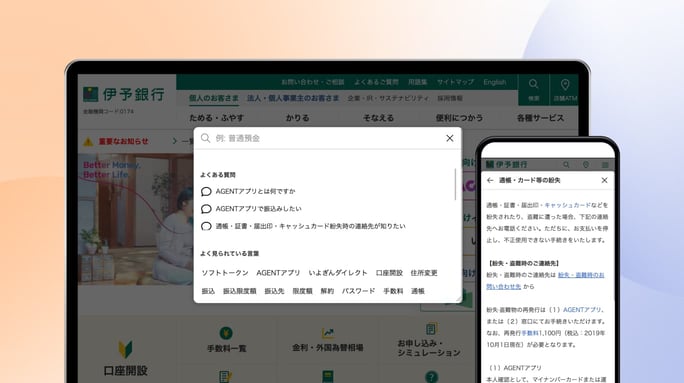684x383 pixels.
Task: Select the keyword 振込
Action: pos(208,291)
